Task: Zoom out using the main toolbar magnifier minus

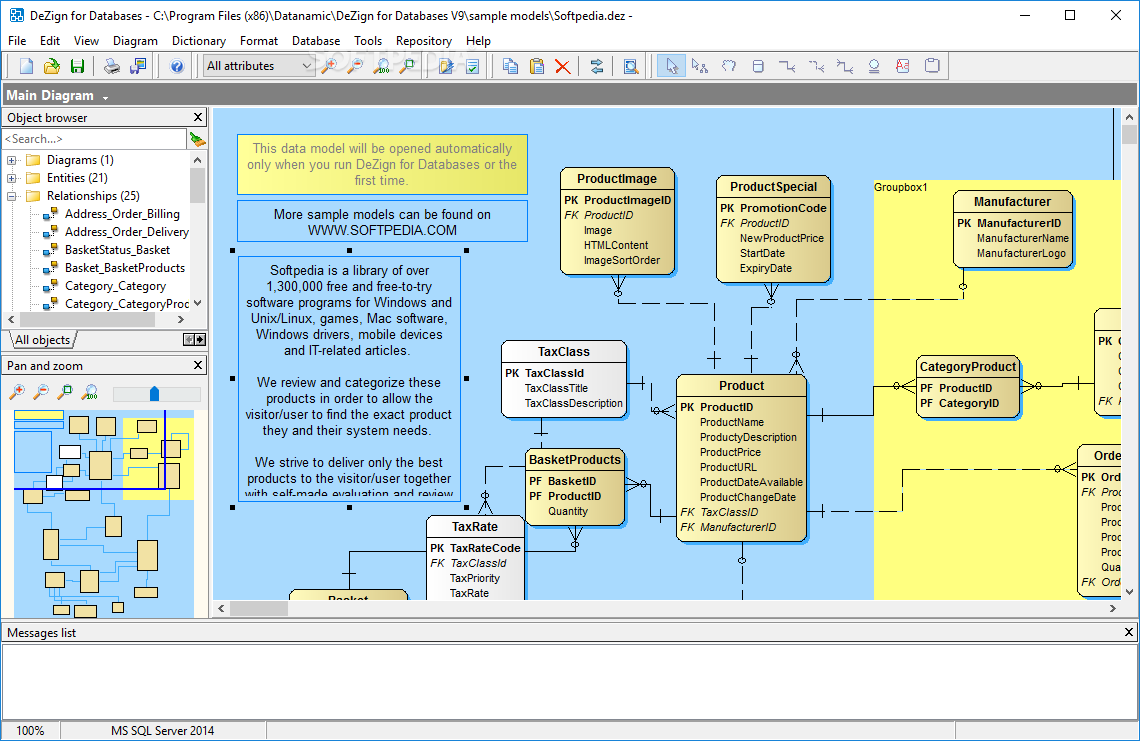Action: [355, 66]
